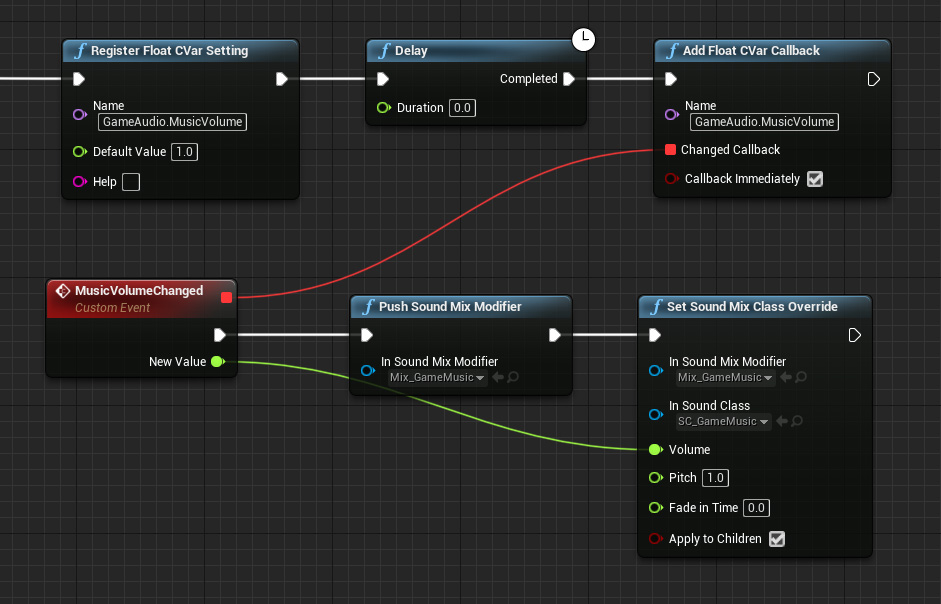Click the Add Float CVar Callback input exec pin
This screenshot has height=604, width=941.
670,79
